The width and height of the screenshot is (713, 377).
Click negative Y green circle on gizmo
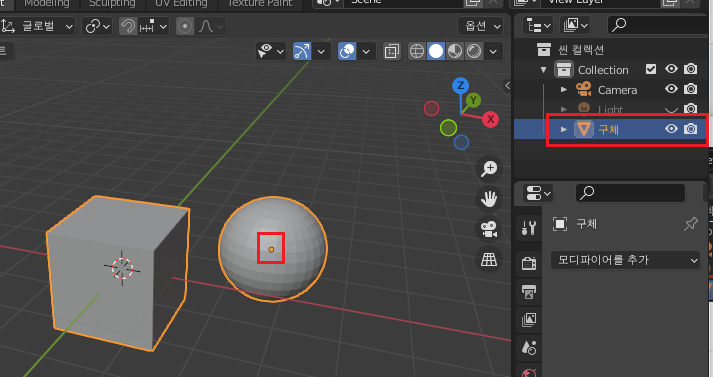point(448,128)
